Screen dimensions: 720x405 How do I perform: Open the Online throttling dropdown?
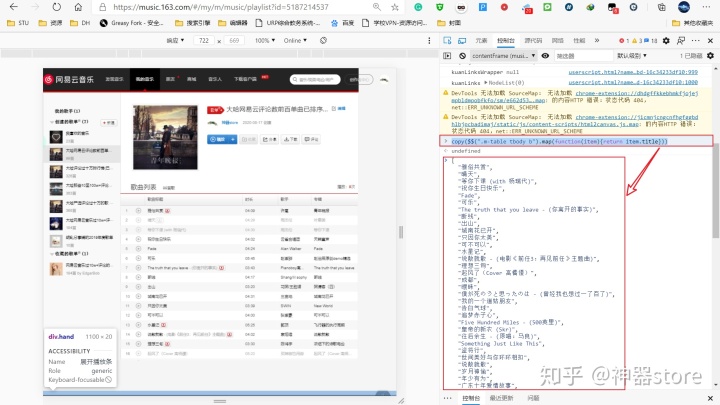(295, 40)
